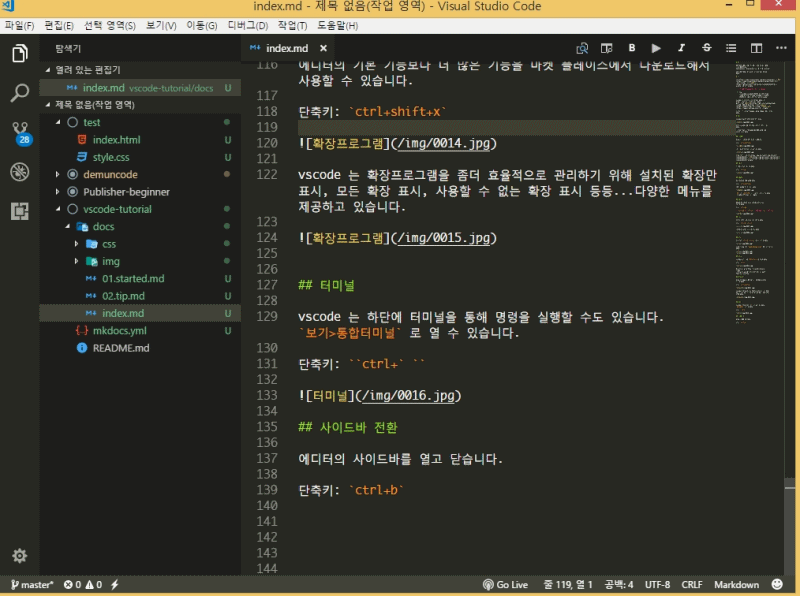The height and width of the screenshot is (596, 800).
Task: Open more actions ellipsis in editor toolbar
Action: pos(781,48)
